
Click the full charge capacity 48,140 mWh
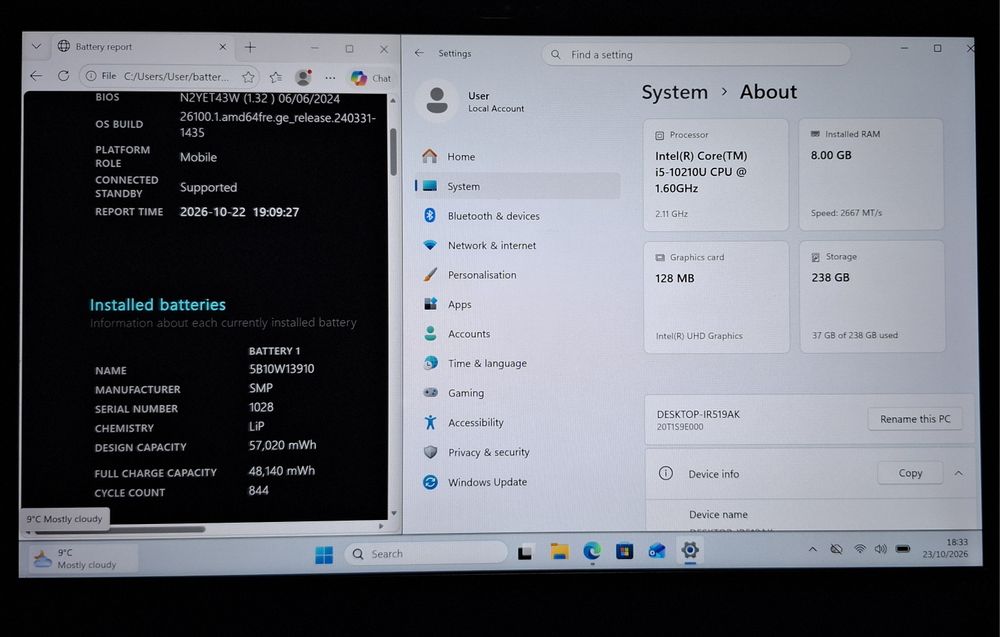(x=282, y=471)
